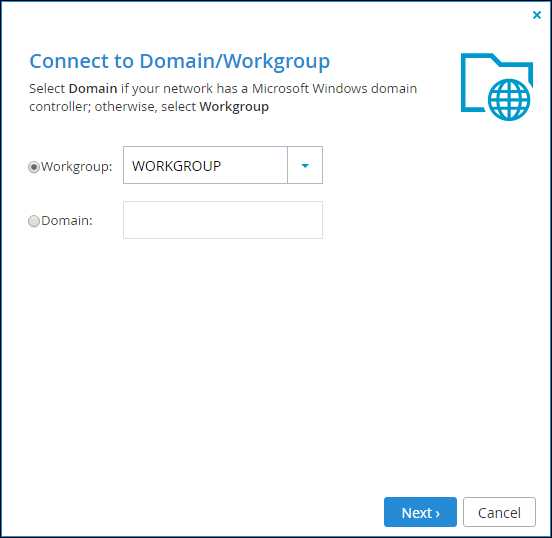Image resolution: width=552 pixels, height=538 pixels.
Task: Click the Next button
Action: [420, 512]
